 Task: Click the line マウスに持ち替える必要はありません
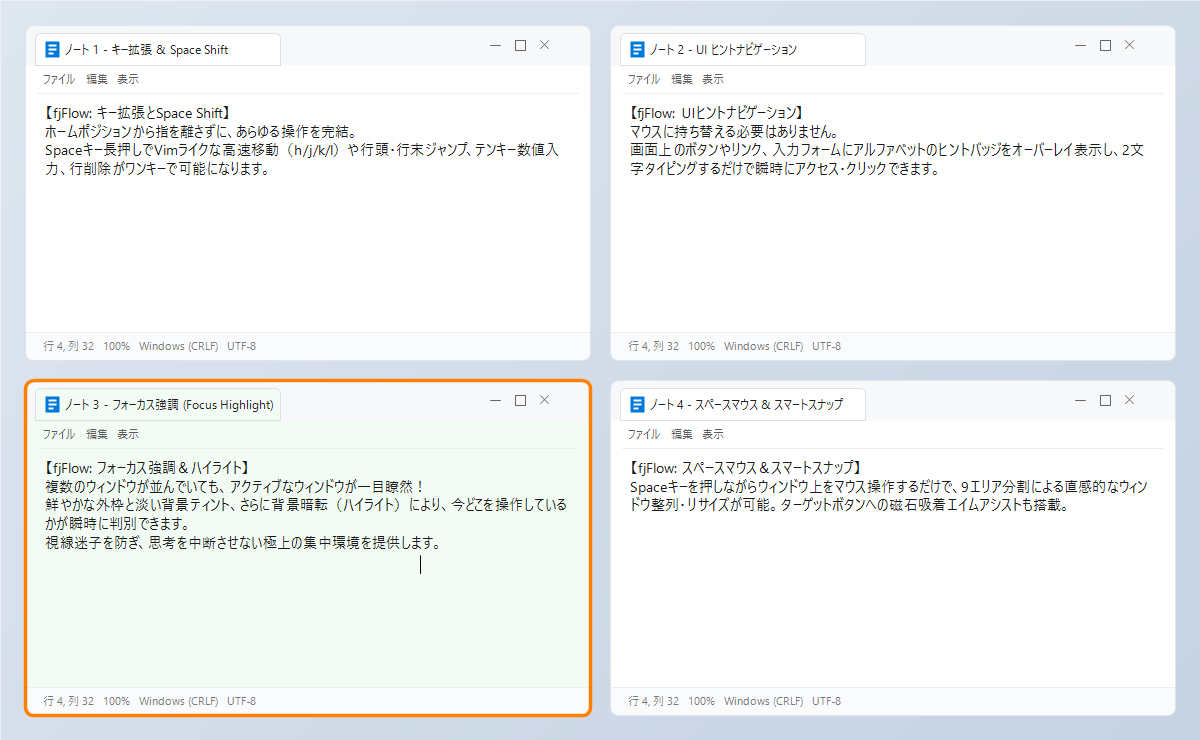point(733,131)
